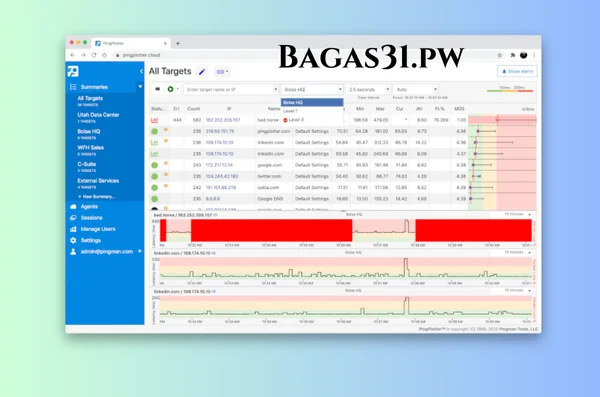Image resolution: width=600 pixels, height=397 pixels.
Task: Select Boise HQ in the open dropdown list
Action: [x=312, y=102]
